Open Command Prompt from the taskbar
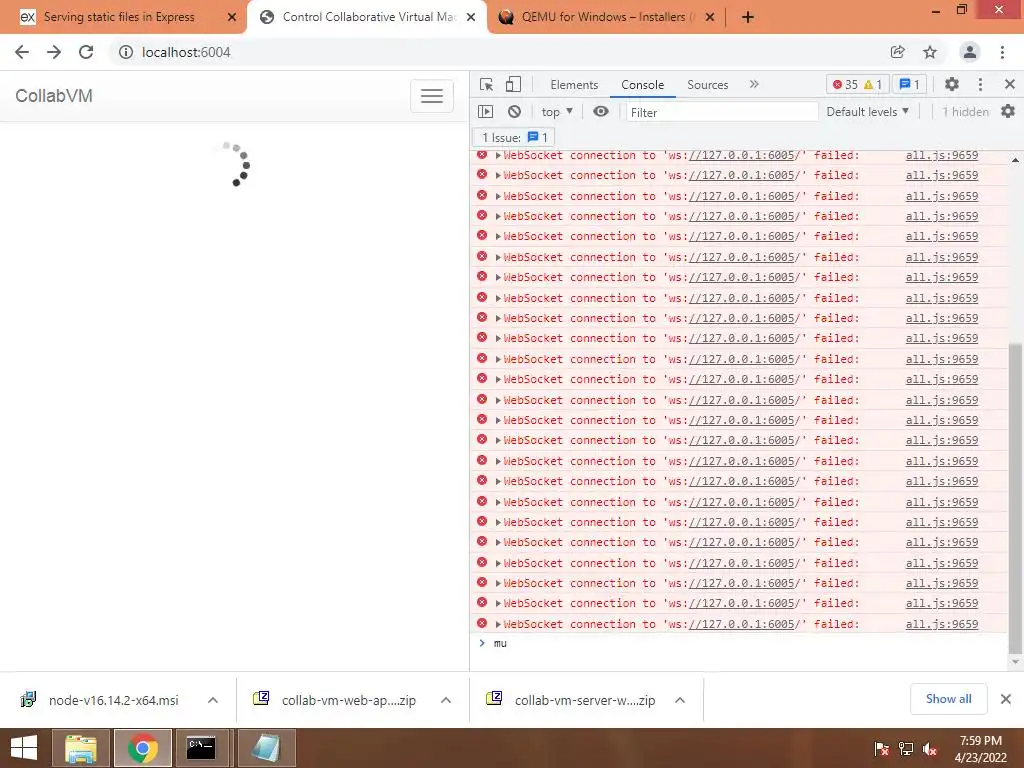Screen dimensions: 1024x768 (x=201, y=748)
